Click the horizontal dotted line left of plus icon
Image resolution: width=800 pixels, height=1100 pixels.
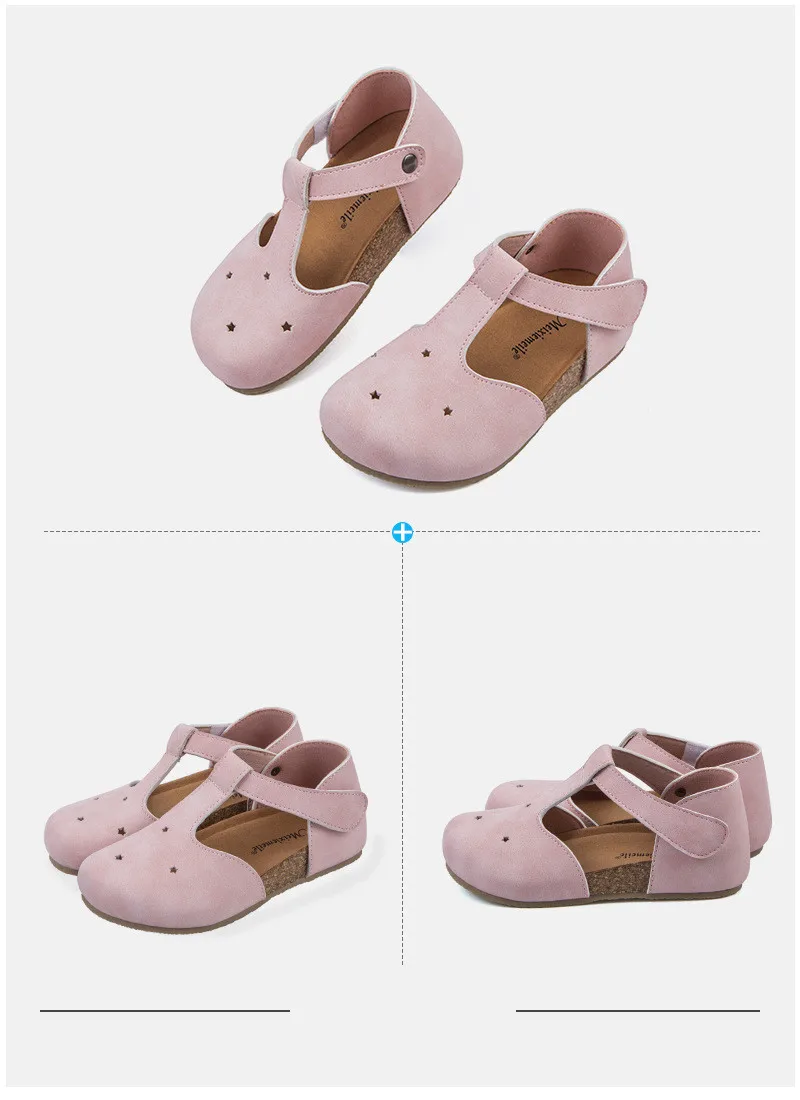218,532
